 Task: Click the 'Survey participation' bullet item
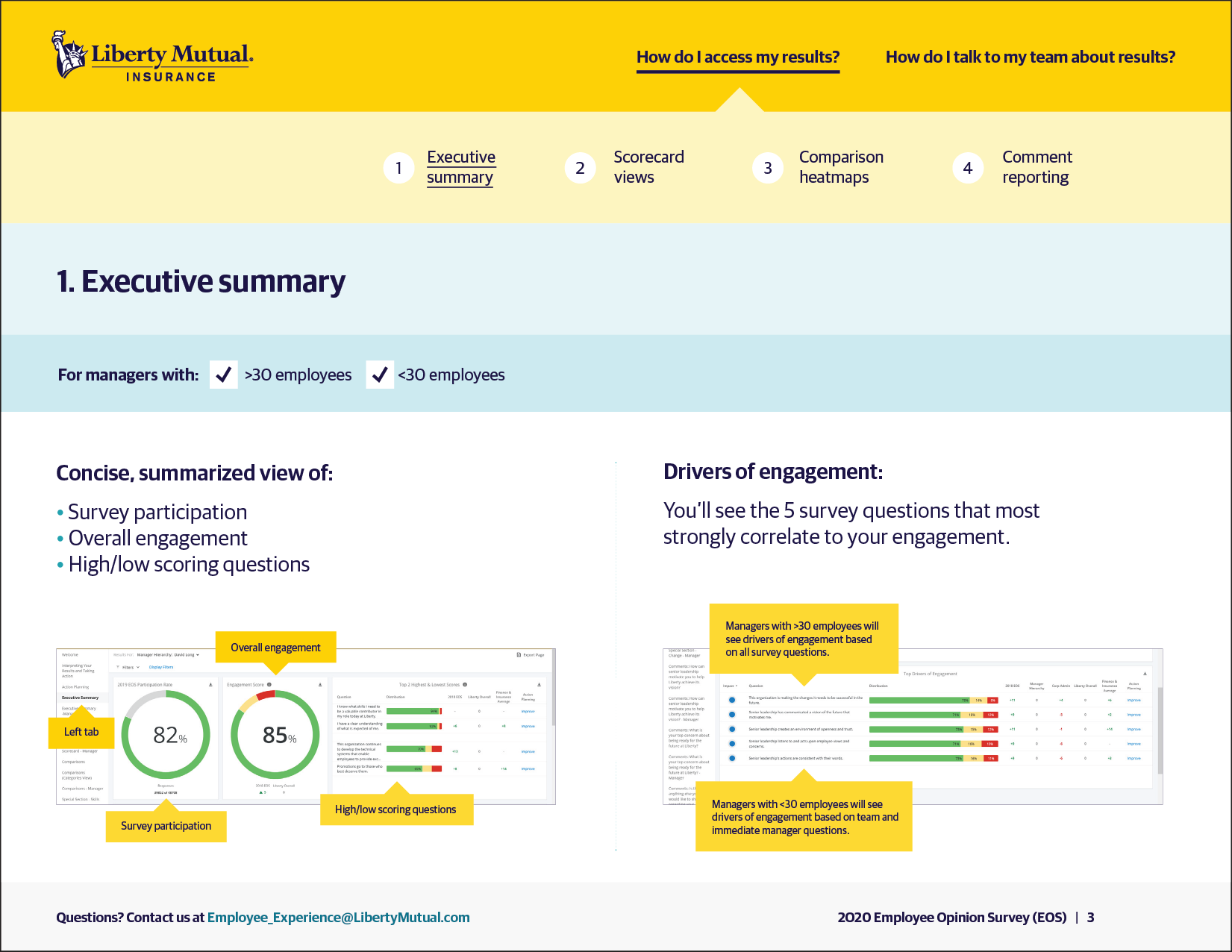pos(152,512)
